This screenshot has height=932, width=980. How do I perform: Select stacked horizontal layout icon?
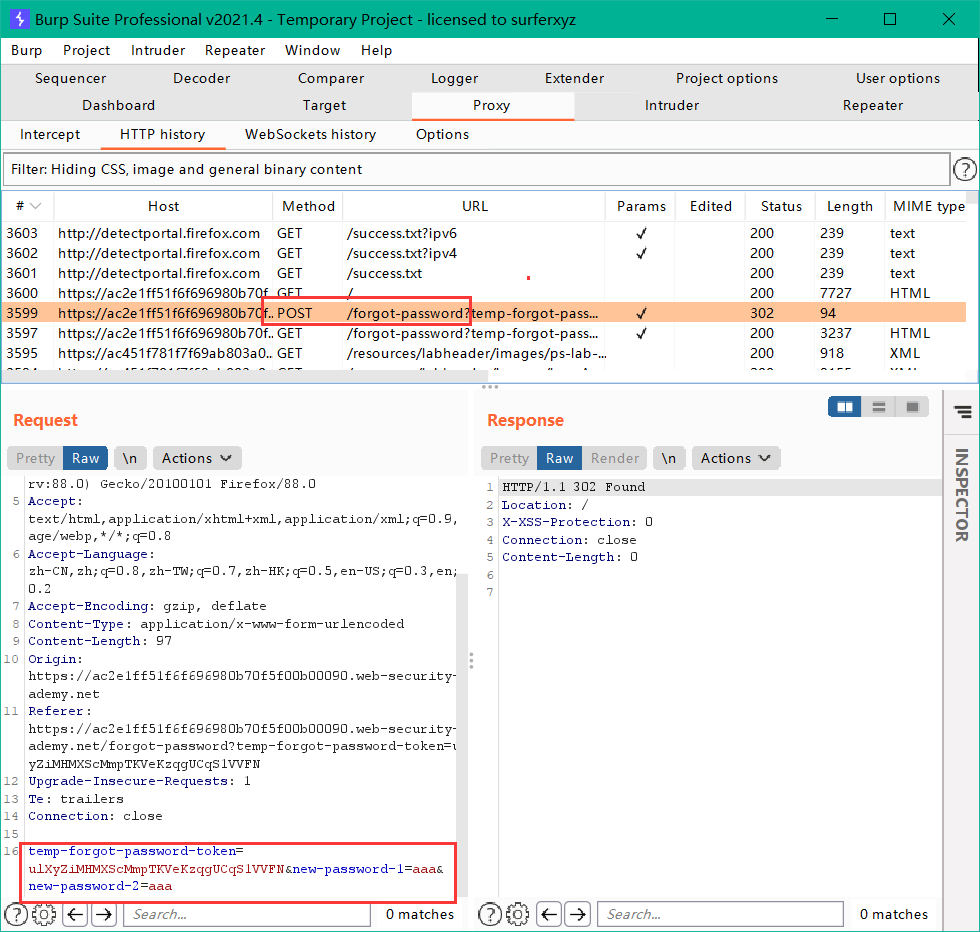point(878,407)
